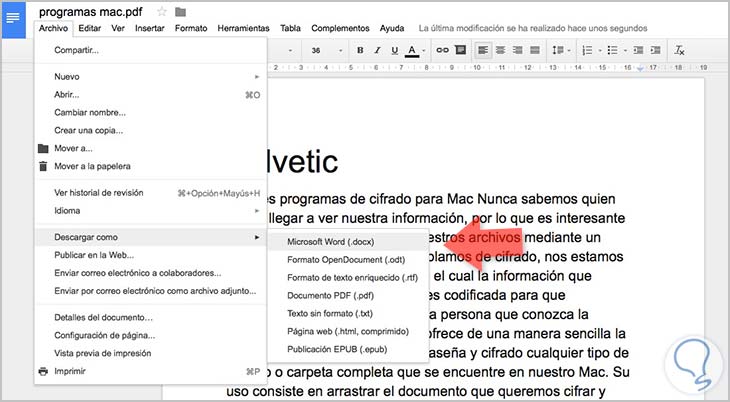Screen dimensions: 730x402
Task: Download as Texto sin formato (.txt)
Action: (x=348, y=313)
